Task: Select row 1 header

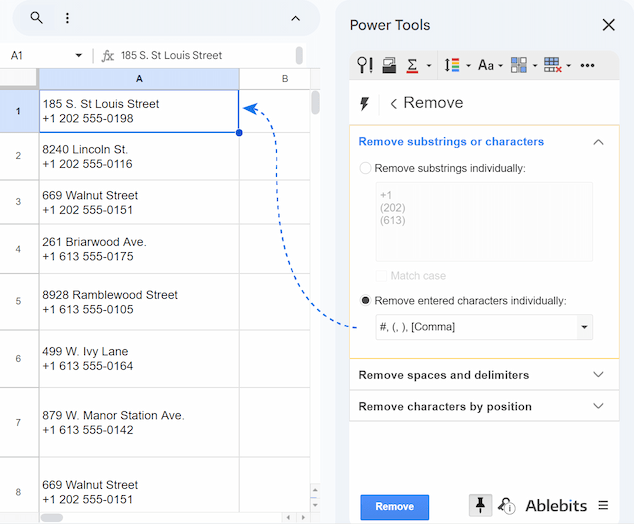Action: 19,111
